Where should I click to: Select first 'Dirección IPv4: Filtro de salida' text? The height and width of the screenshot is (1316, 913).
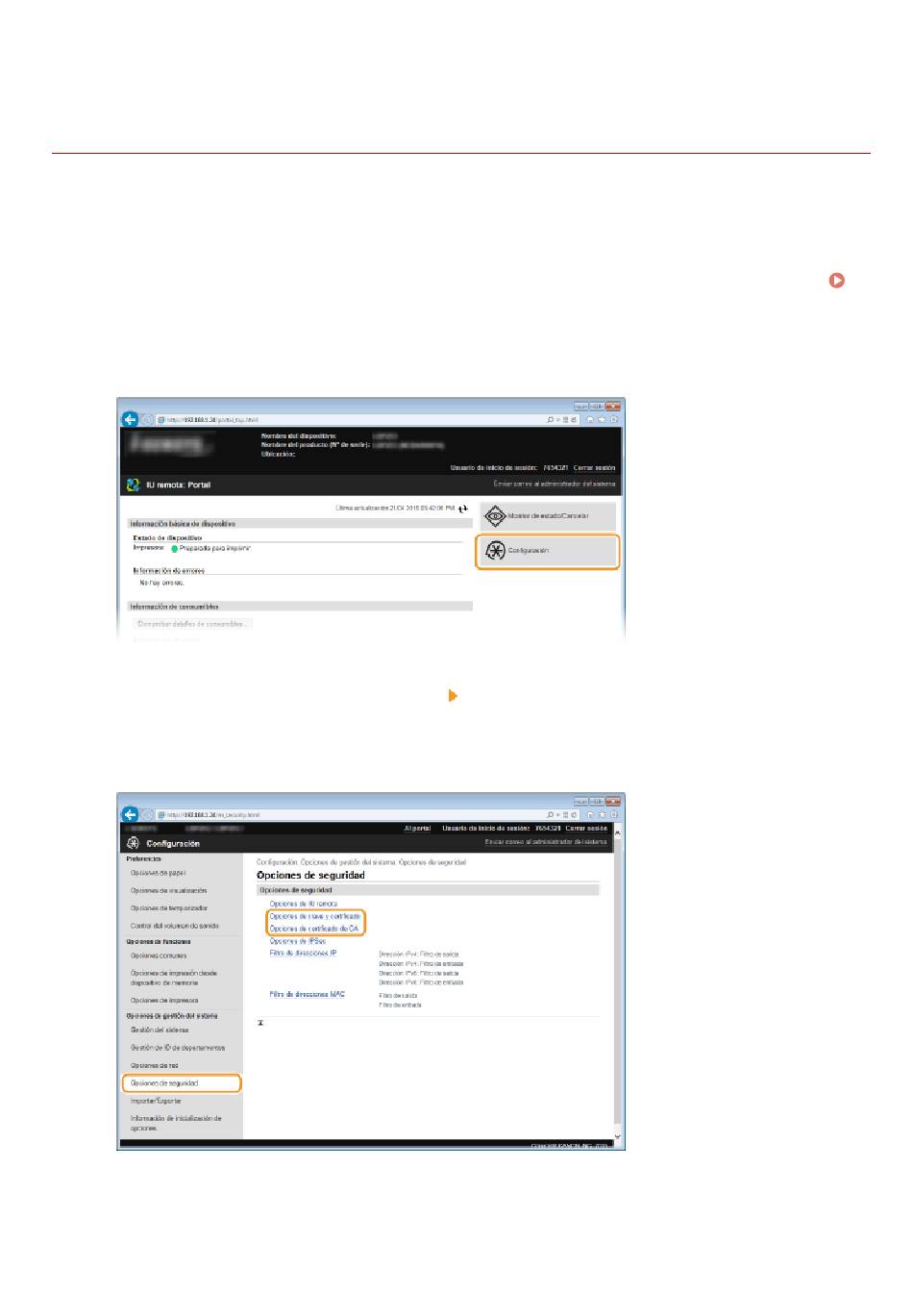click(x=419, y=955)
